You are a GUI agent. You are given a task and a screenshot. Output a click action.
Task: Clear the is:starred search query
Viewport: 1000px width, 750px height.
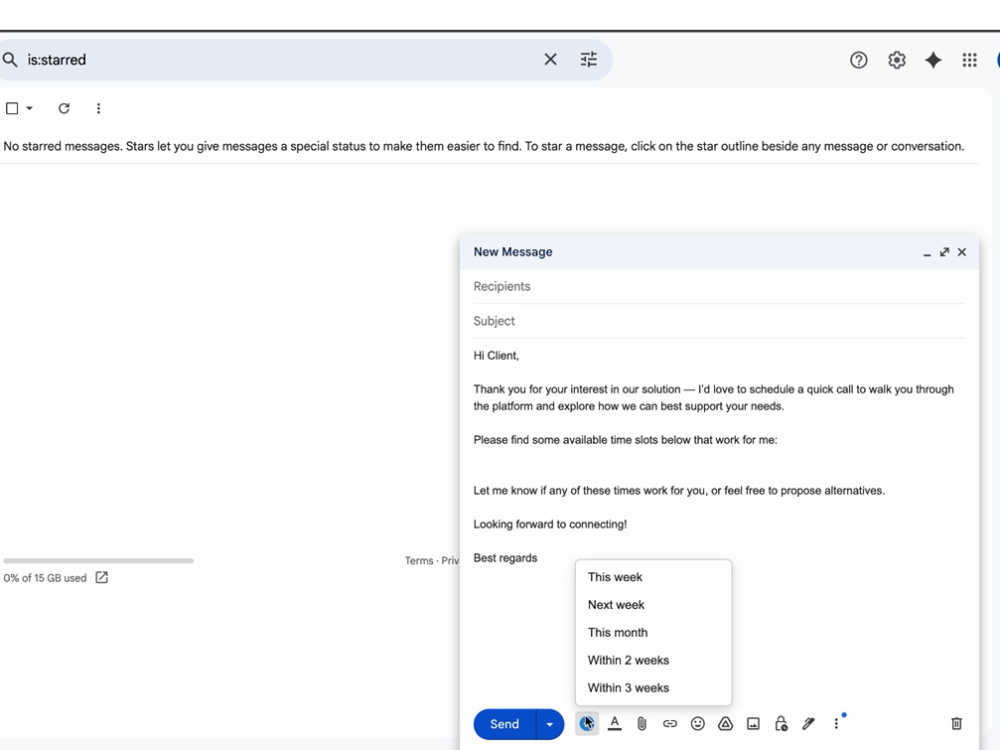point(550,60)
